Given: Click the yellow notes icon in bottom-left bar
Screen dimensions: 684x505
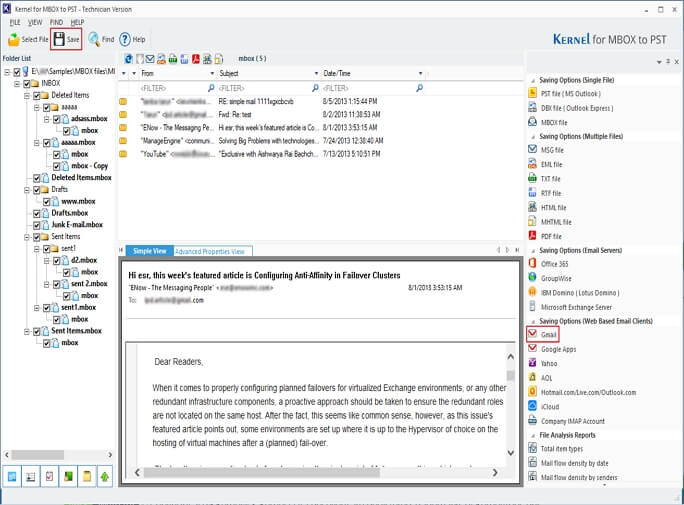Looking at the screenshot, I should (x=86, y=476).
